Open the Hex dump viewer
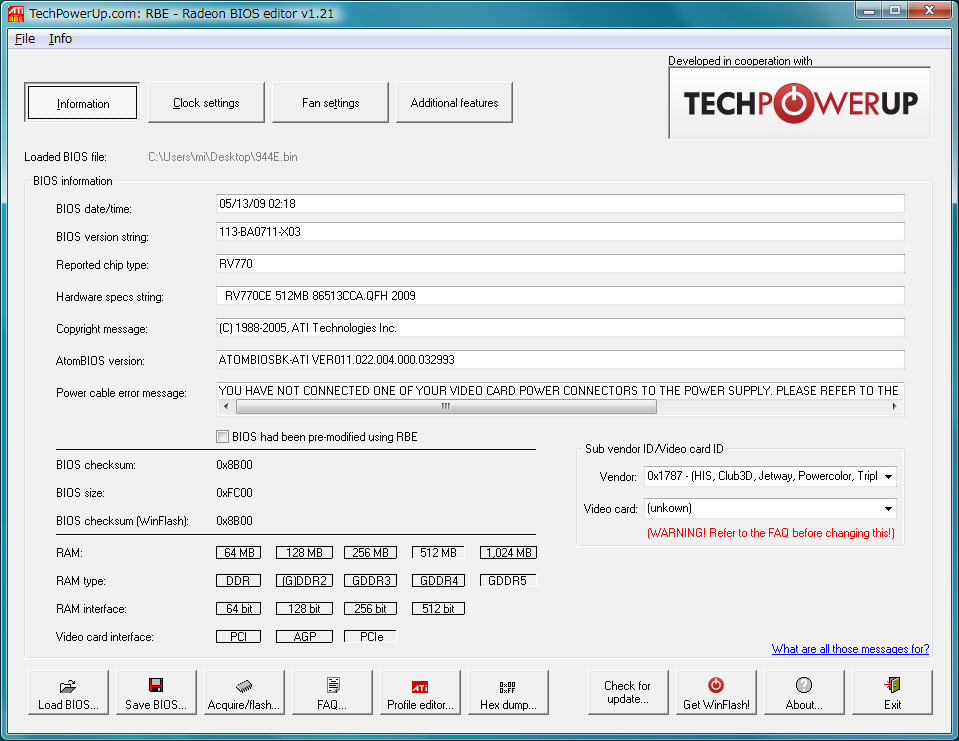 [508, 692]
